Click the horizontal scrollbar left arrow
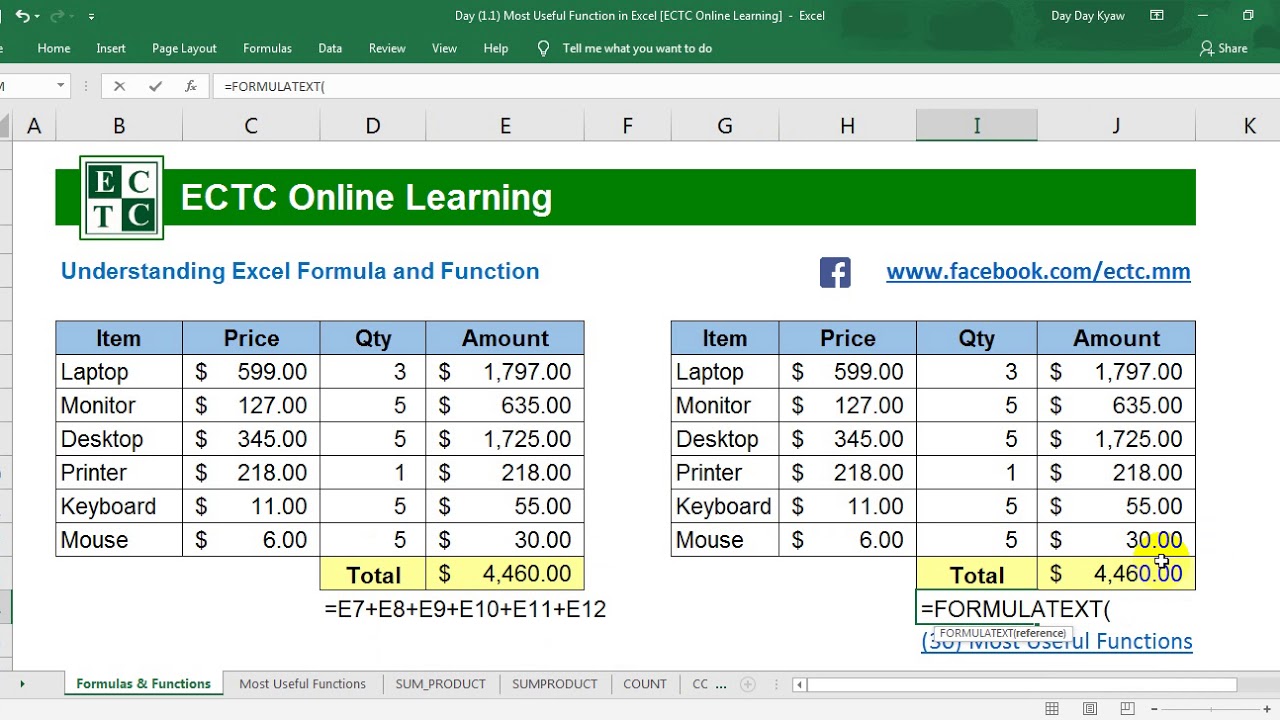1280x720 pixels. 799,684
